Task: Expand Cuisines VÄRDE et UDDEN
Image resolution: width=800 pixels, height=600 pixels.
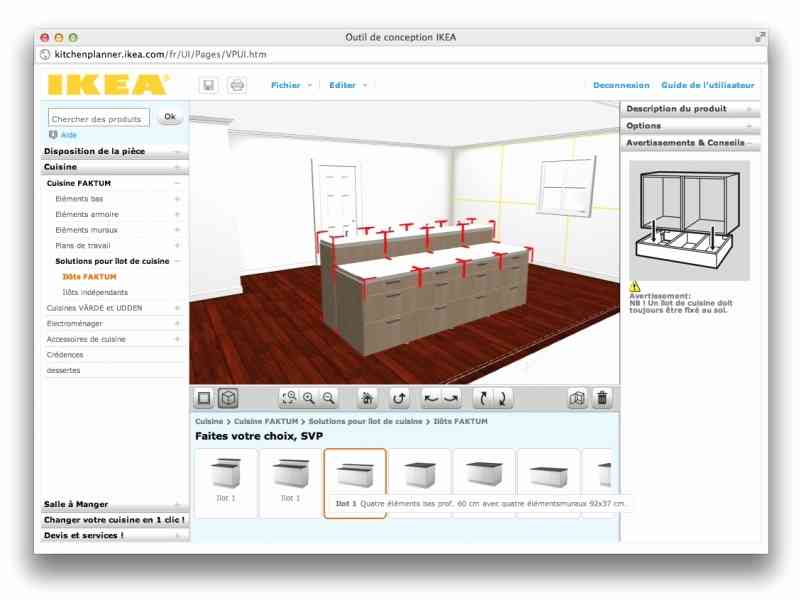Action: 114,308
